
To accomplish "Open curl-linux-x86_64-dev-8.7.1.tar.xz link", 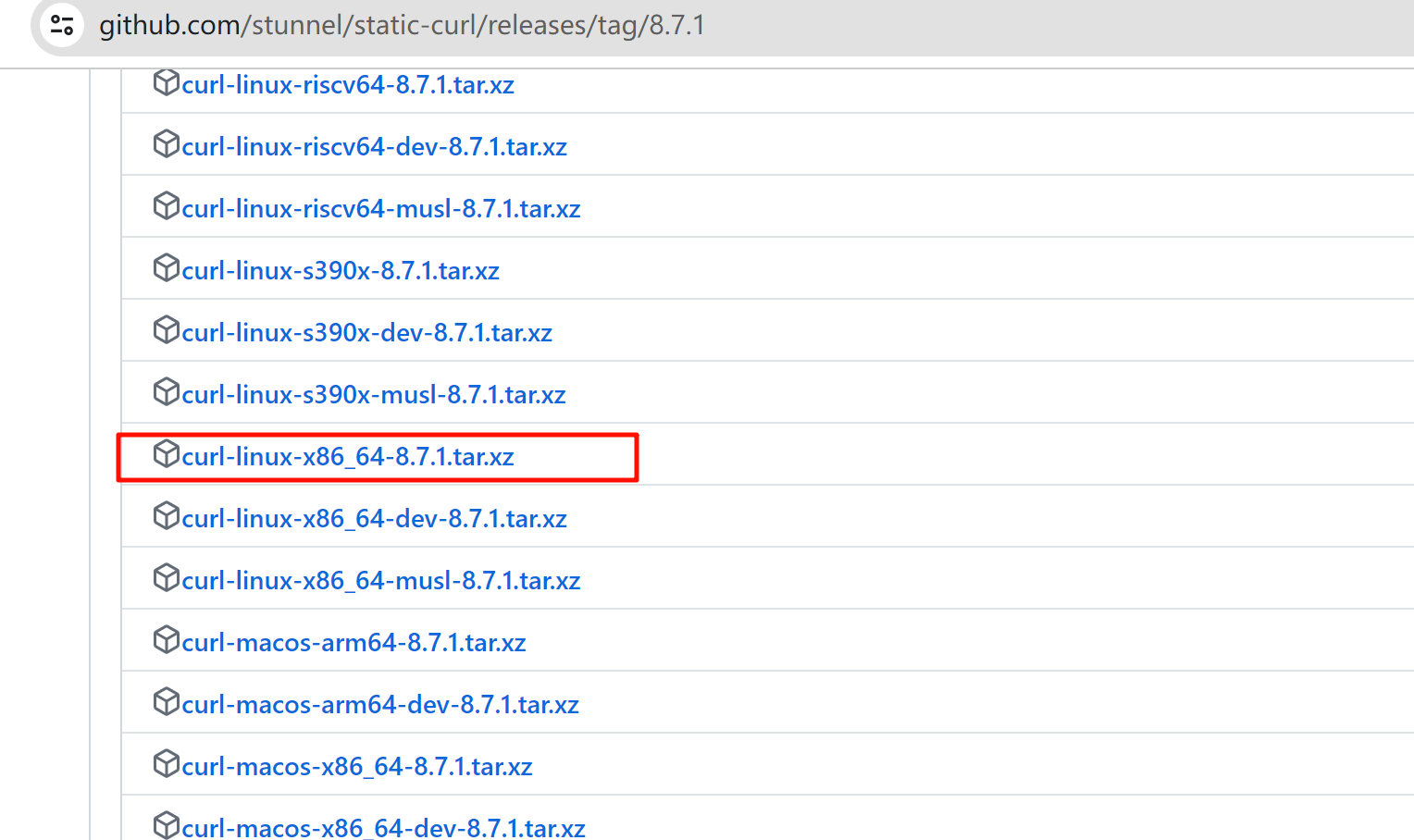I will click(374, 519).
